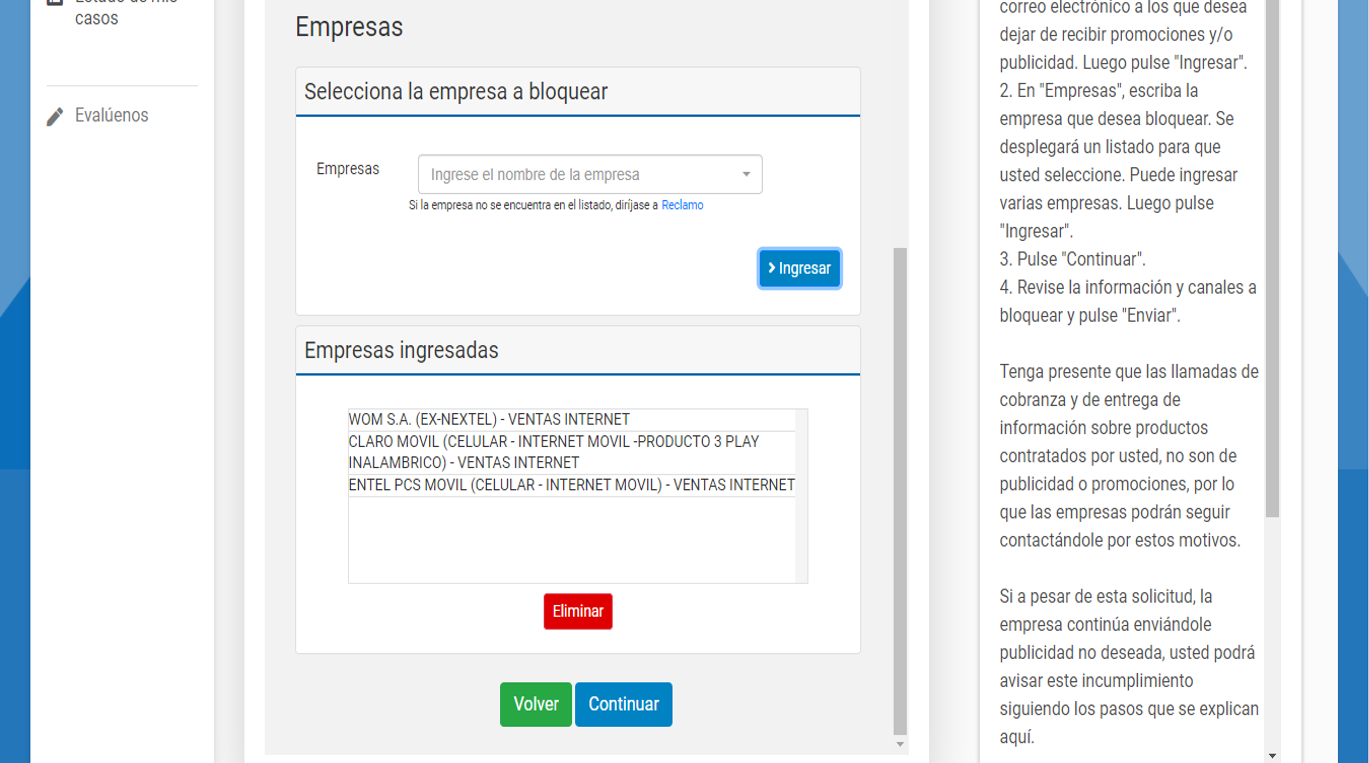The width and height of the screenshot is (1369, 763).
Task: Click the form scrollbar down arrow
Action: (x=900, y=745)
